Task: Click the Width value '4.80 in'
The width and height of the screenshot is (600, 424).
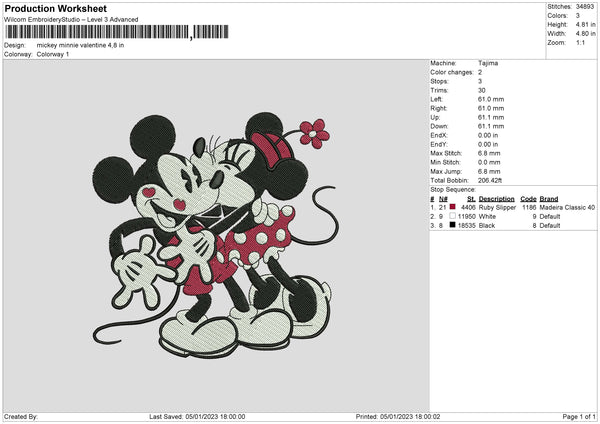Action: [585, 34]
